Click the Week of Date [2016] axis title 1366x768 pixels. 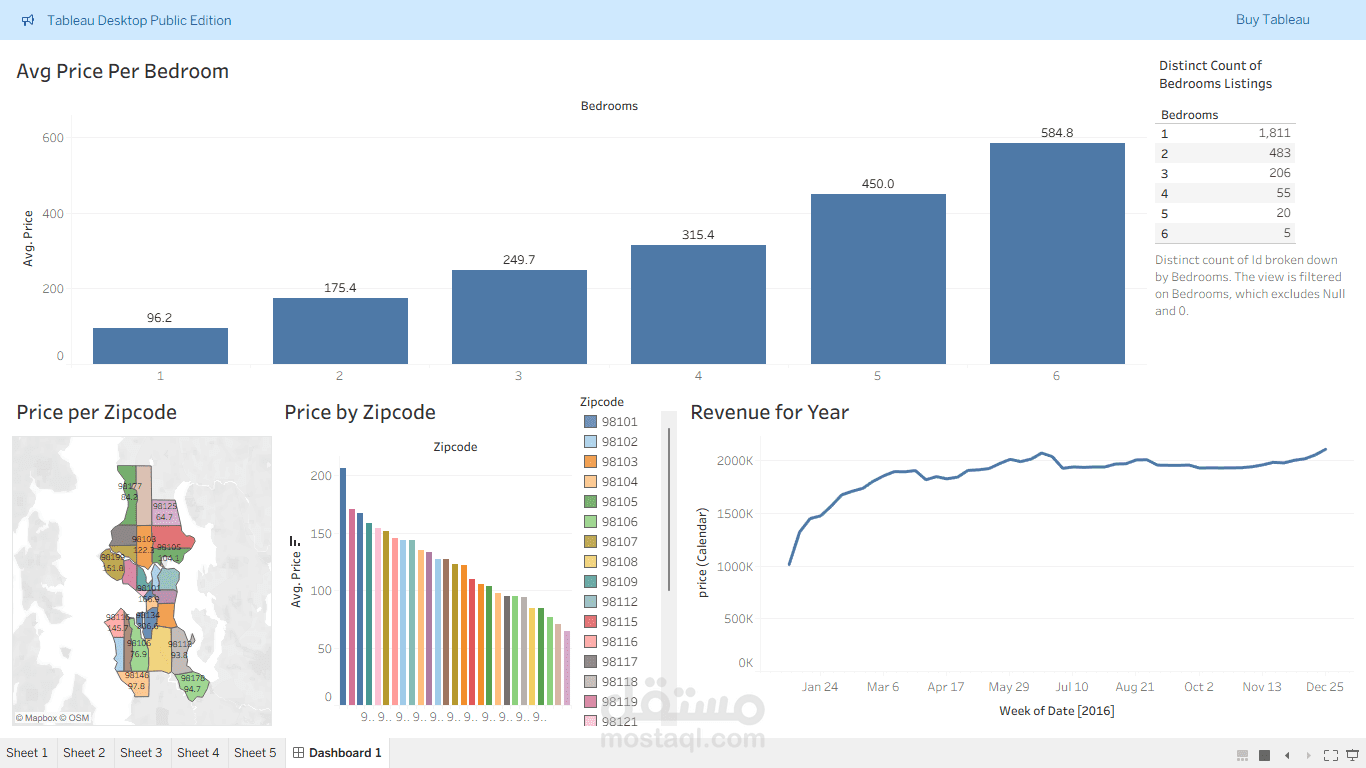click(1056, 711)
